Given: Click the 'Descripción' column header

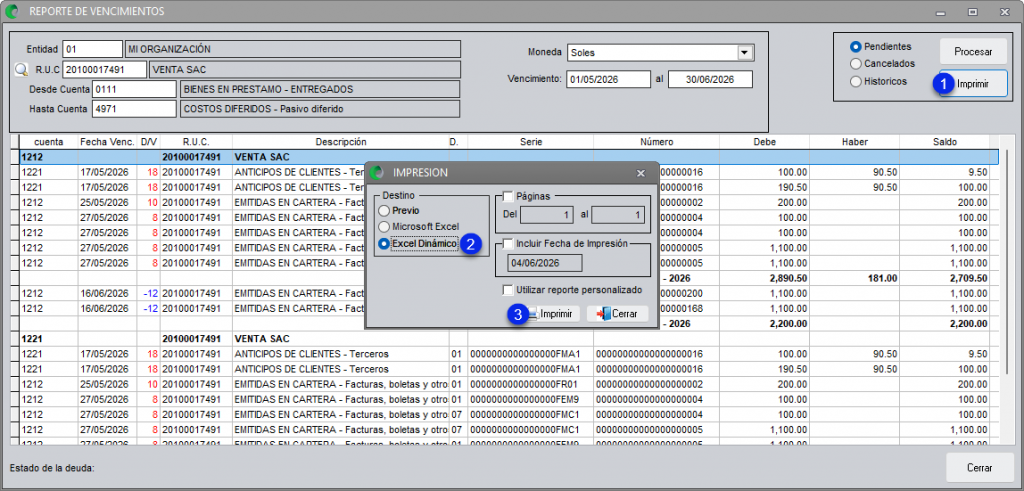Looking at the screenshot, I should coord(340,142).
